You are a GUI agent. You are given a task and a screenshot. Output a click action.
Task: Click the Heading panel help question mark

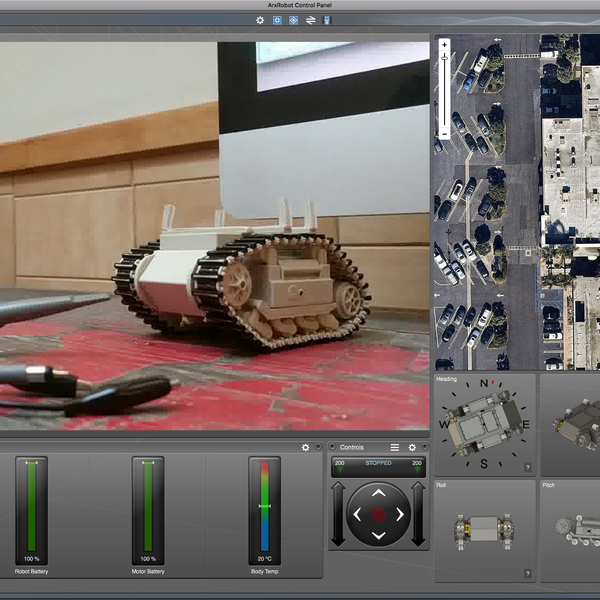pyautogui.click(x=527, y=467)
